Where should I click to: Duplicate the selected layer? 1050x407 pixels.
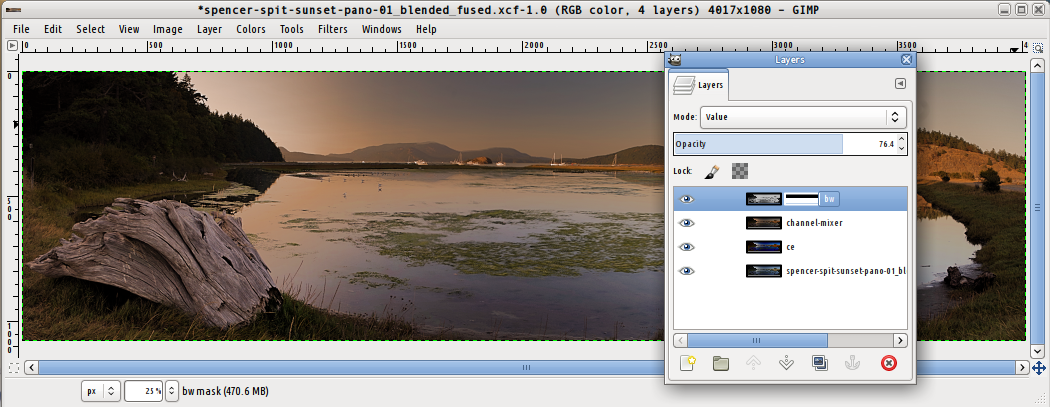point(820,363)
